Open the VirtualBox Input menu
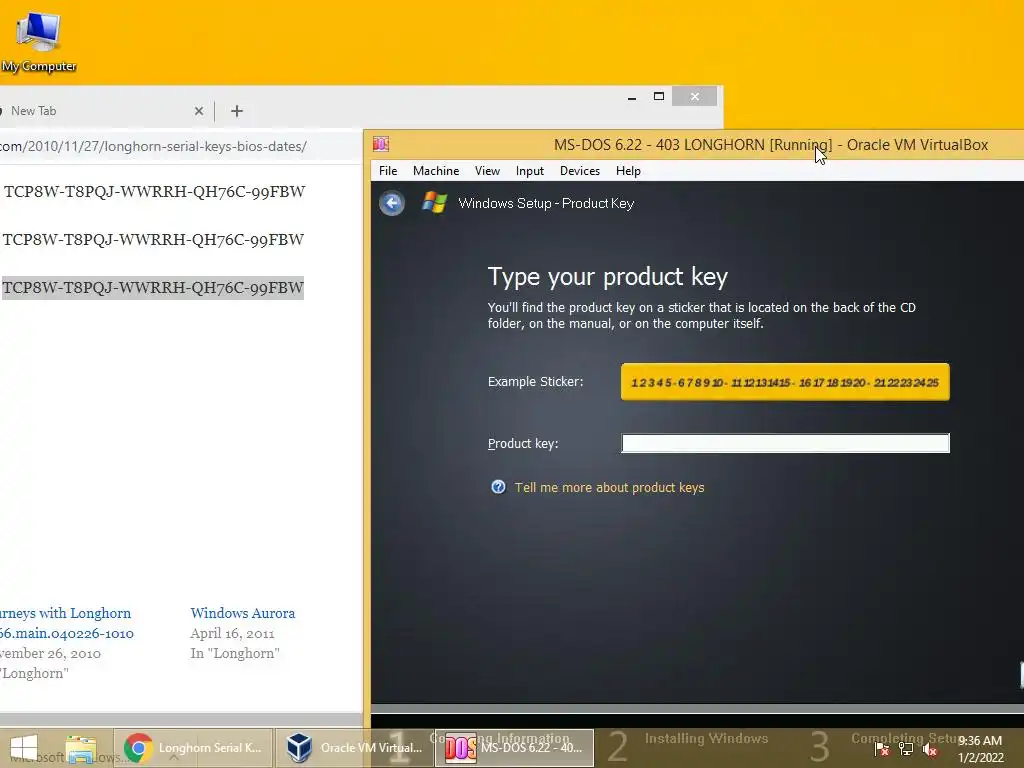Image resolution: width=1024 pixels, height=768 pixels. (x=530, y=170)
